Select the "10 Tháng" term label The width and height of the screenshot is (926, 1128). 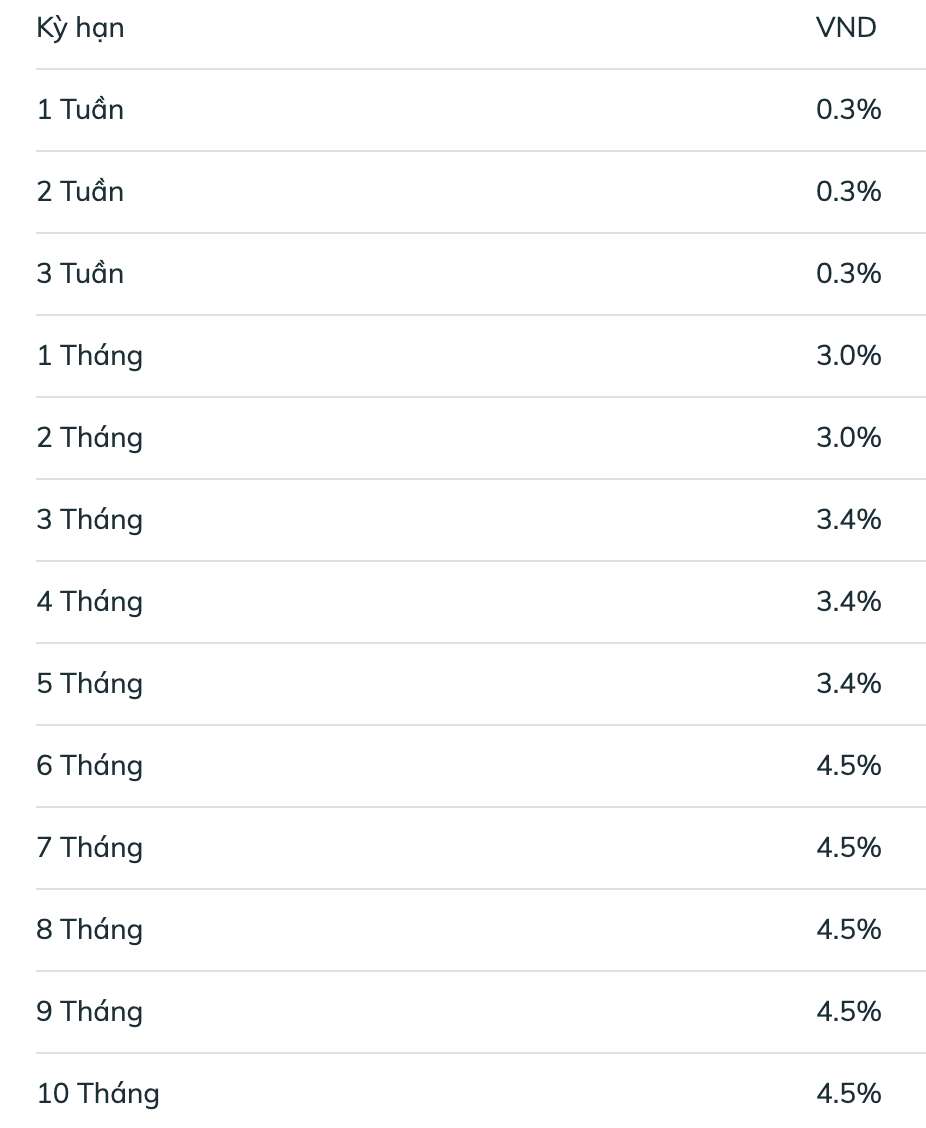[98, 1094]
